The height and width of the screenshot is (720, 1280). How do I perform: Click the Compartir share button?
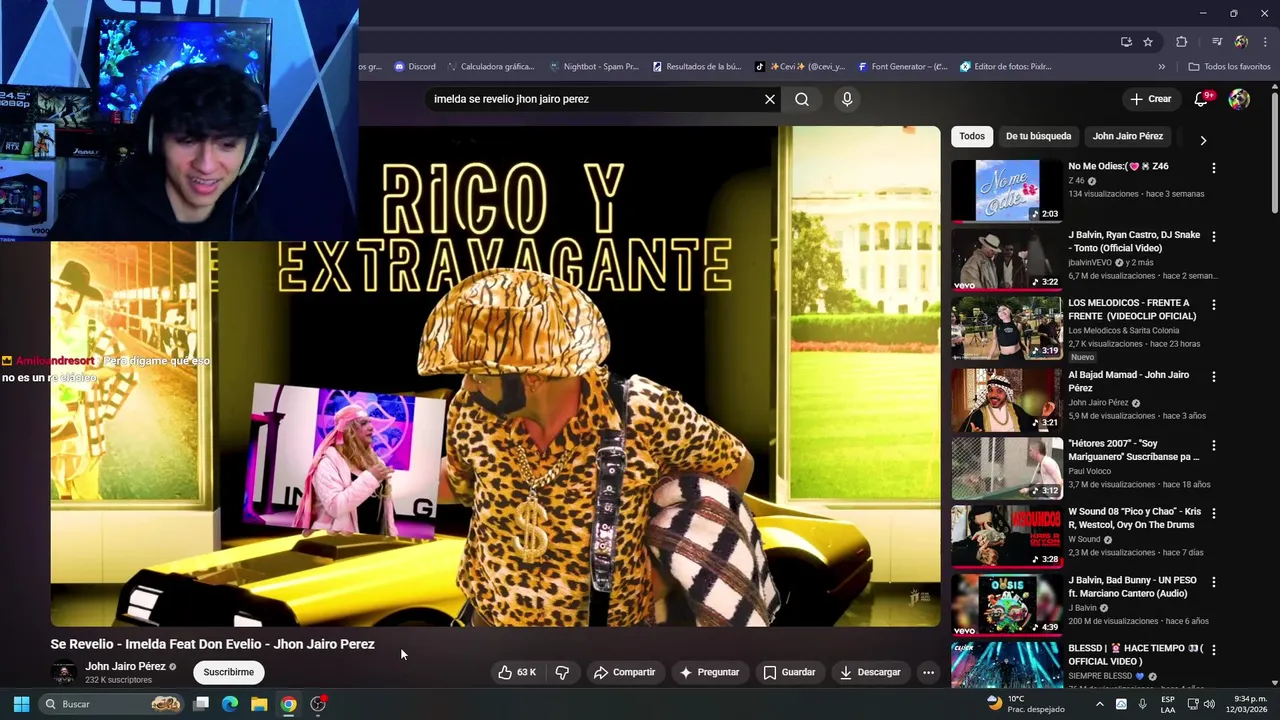pyautogui.click(x=624, y=672)
